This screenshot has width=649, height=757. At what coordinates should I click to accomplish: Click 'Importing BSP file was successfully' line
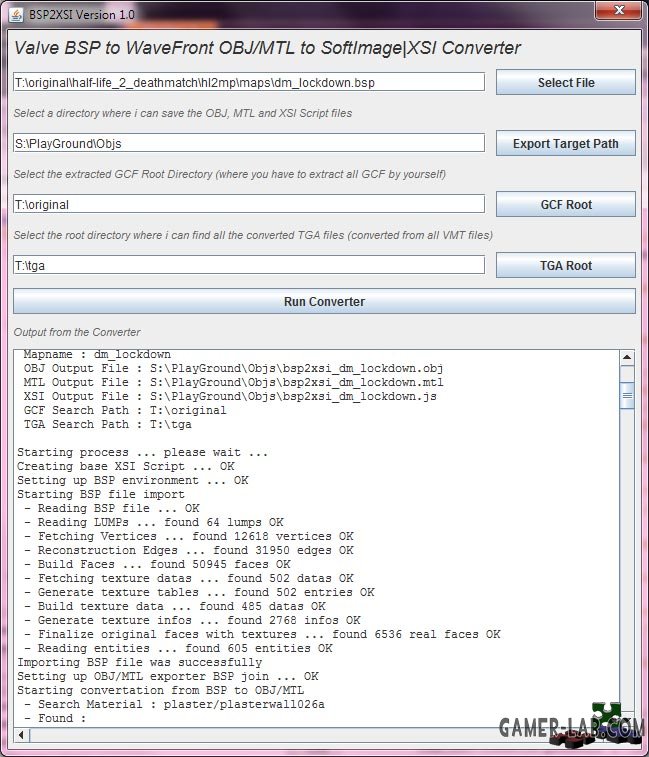140,662
